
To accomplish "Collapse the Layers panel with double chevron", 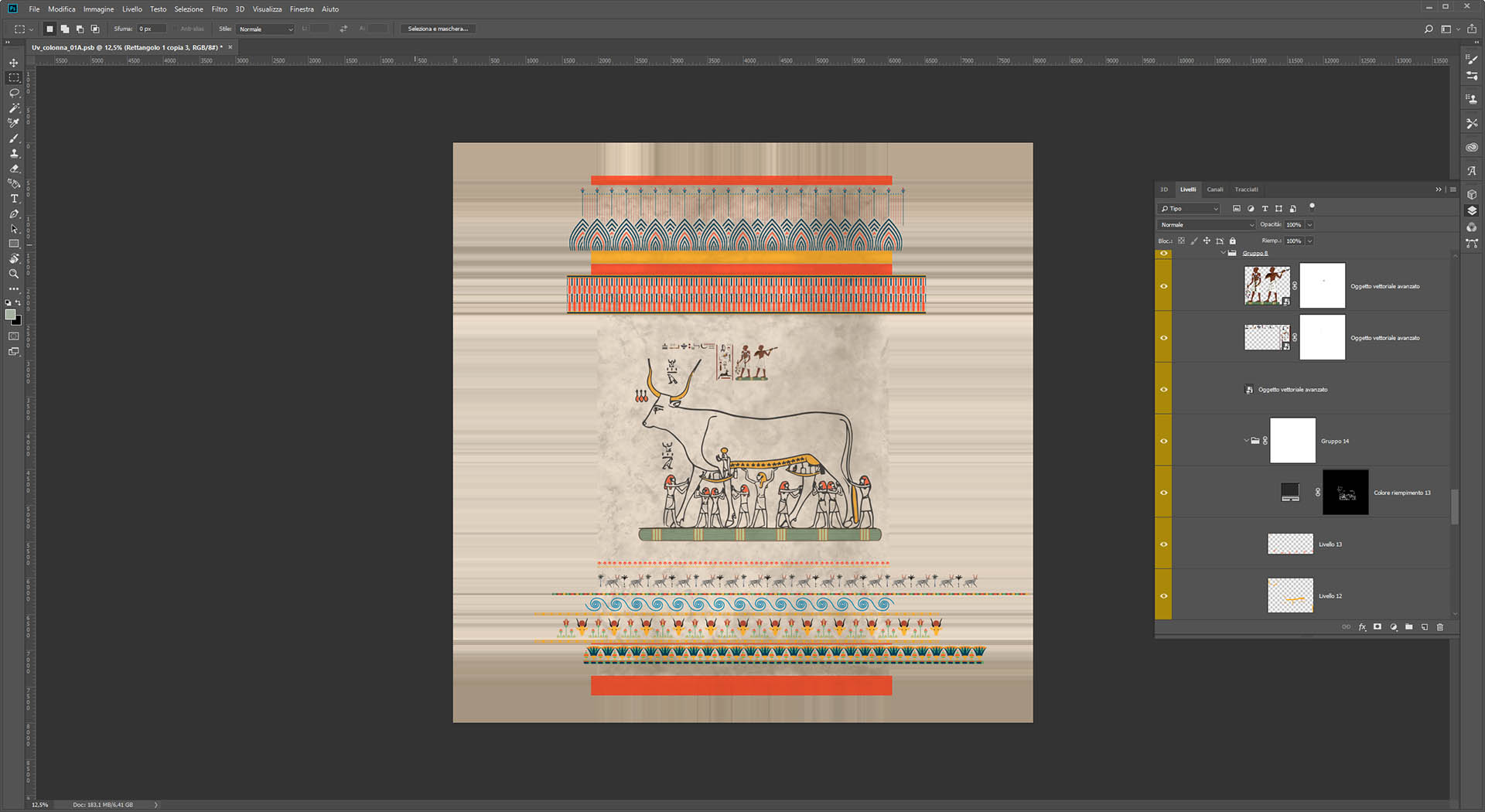I will click(x=1439, y=189).
